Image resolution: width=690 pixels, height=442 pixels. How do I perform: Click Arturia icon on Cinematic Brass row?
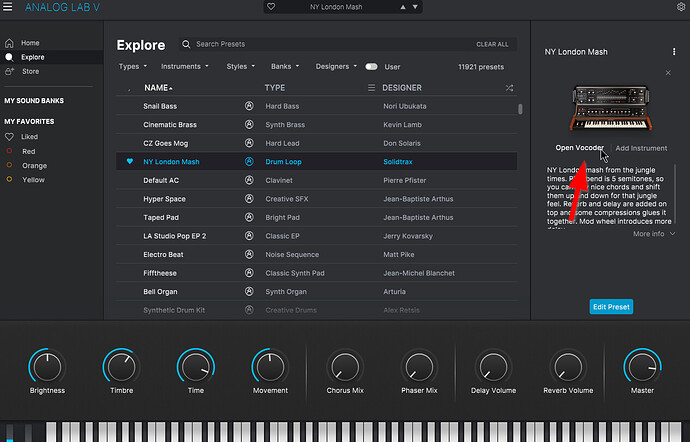249,125
